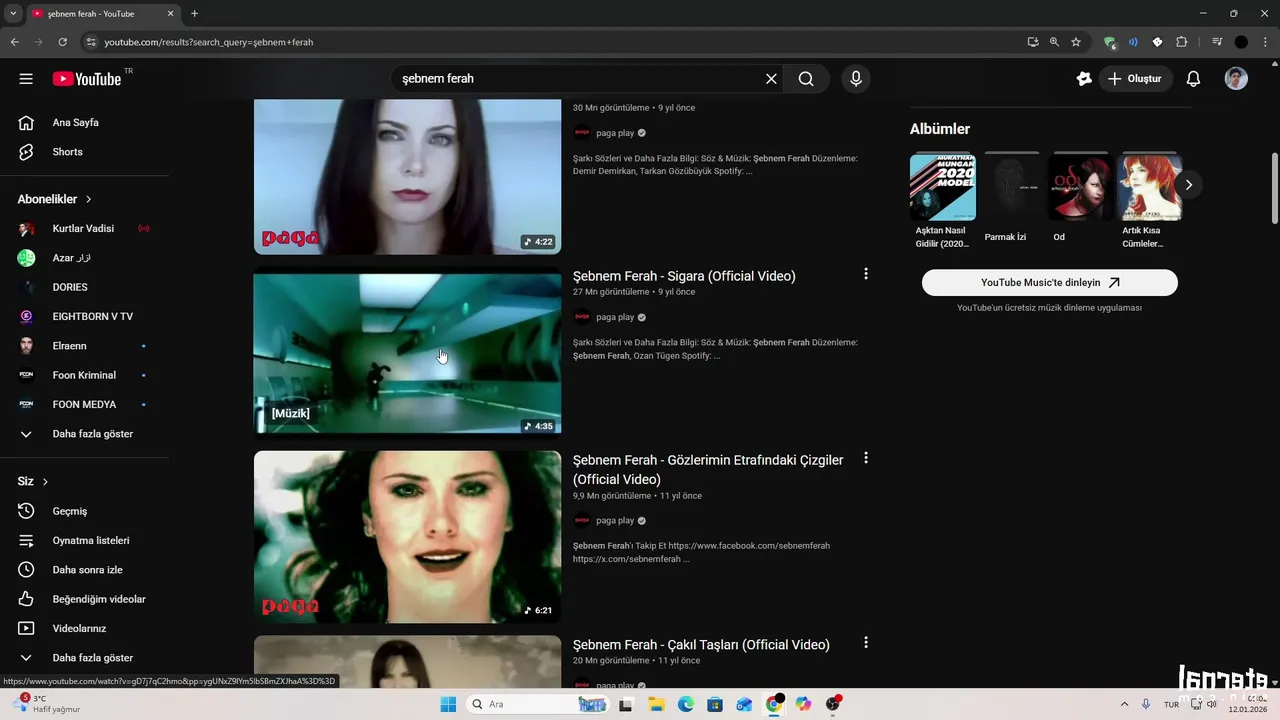Open more options for the Sigara video
The image size is (1280, 720).
866,274
